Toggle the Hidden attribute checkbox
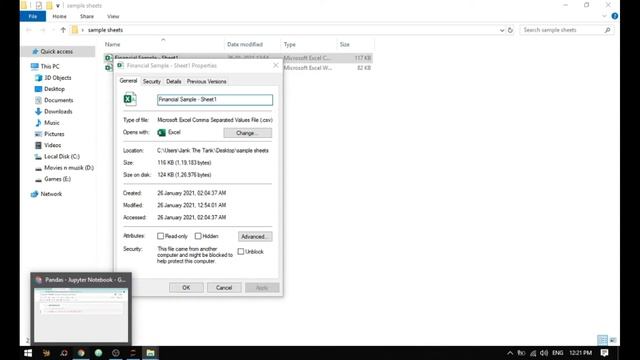 coord(198,236)
